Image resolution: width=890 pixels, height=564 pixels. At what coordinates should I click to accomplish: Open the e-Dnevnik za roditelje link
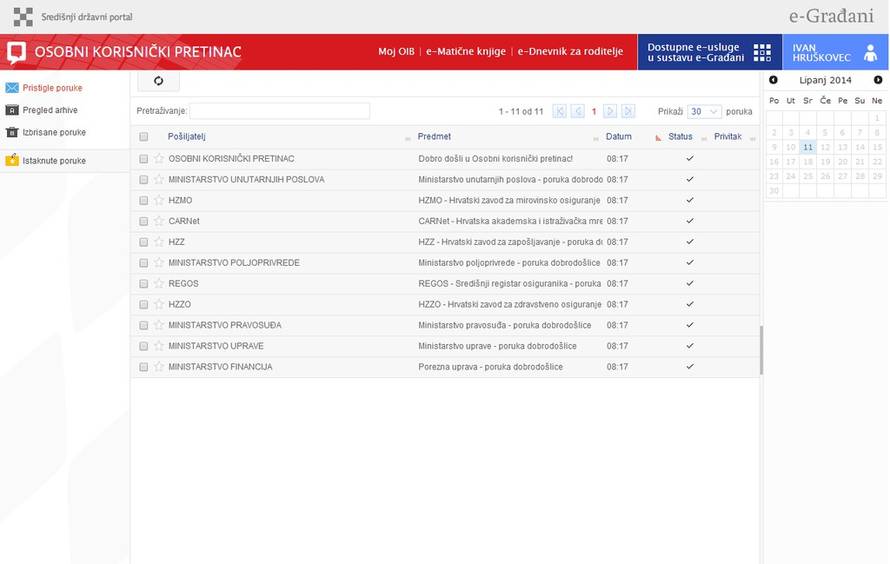click(570, 52)
